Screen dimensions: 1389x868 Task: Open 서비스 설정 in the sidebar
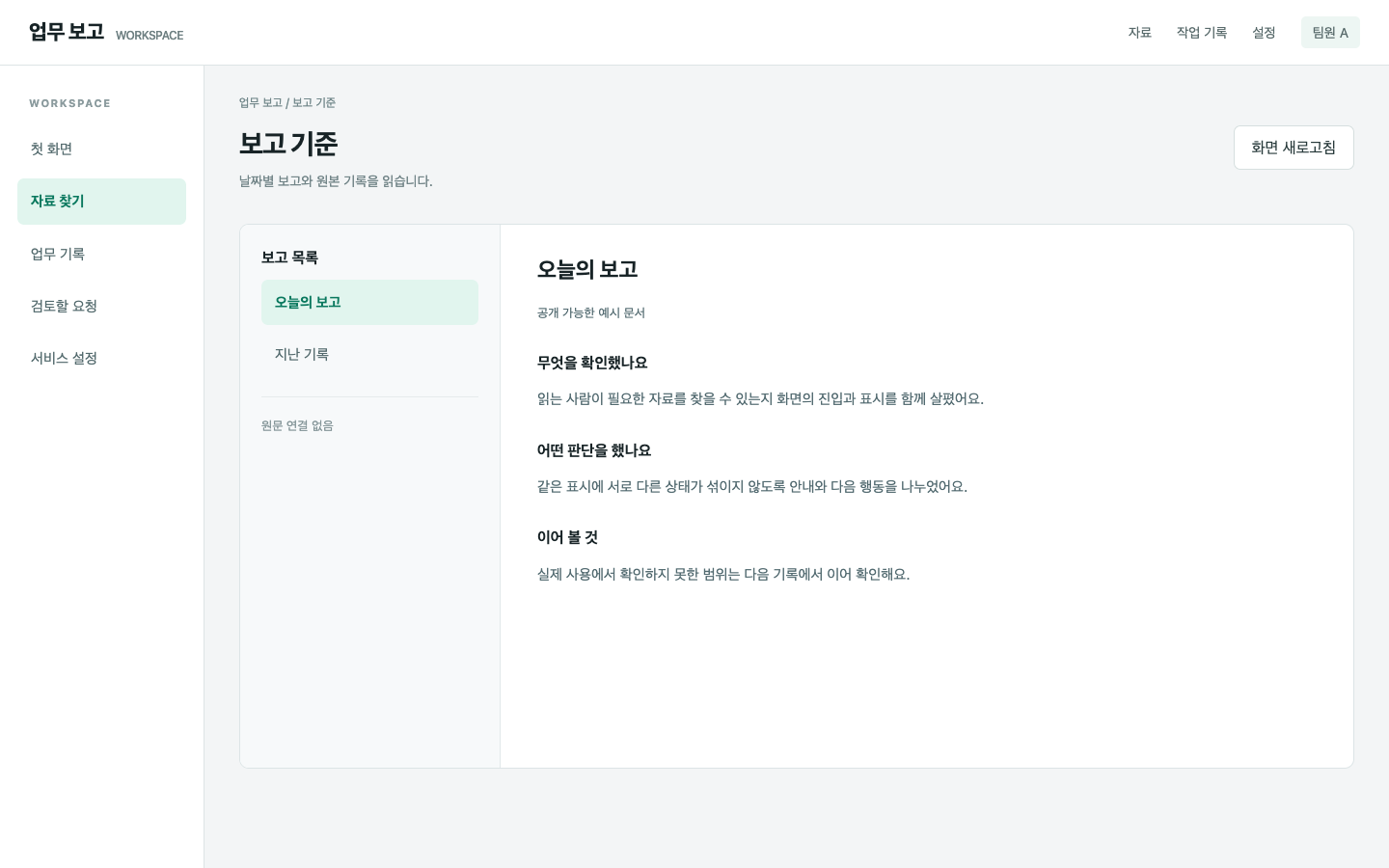tap(101, 358)
